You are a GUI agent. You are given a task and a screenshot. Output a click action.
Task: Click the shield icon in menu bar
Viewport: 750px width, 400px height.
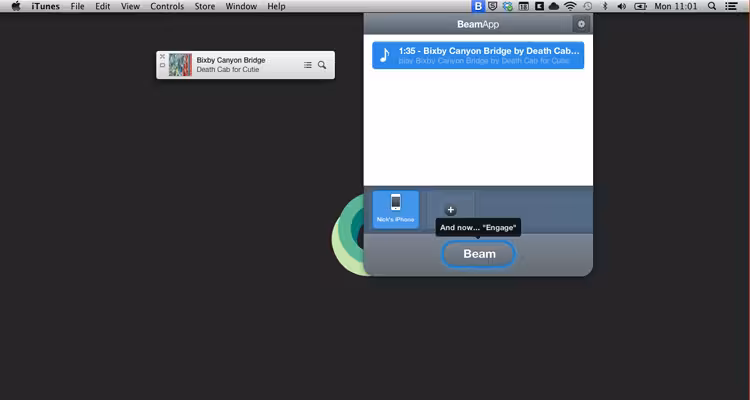(493, 6)
